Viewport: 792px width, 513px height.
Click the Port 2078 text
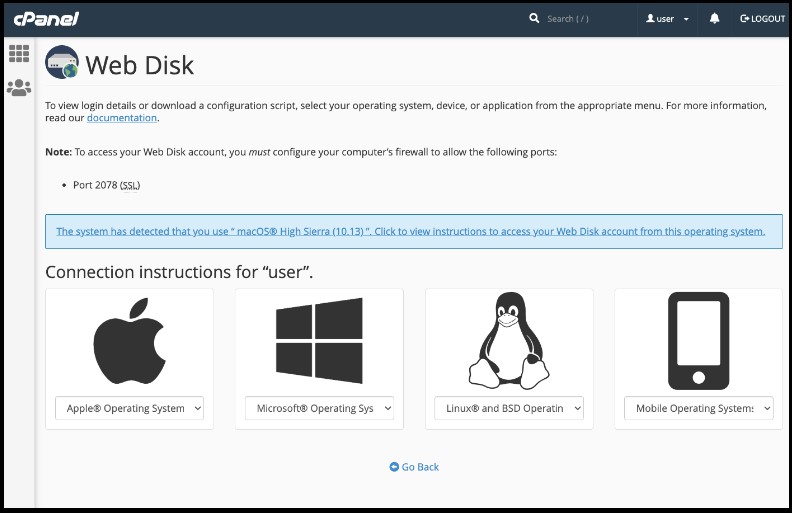tap(95, 185)
